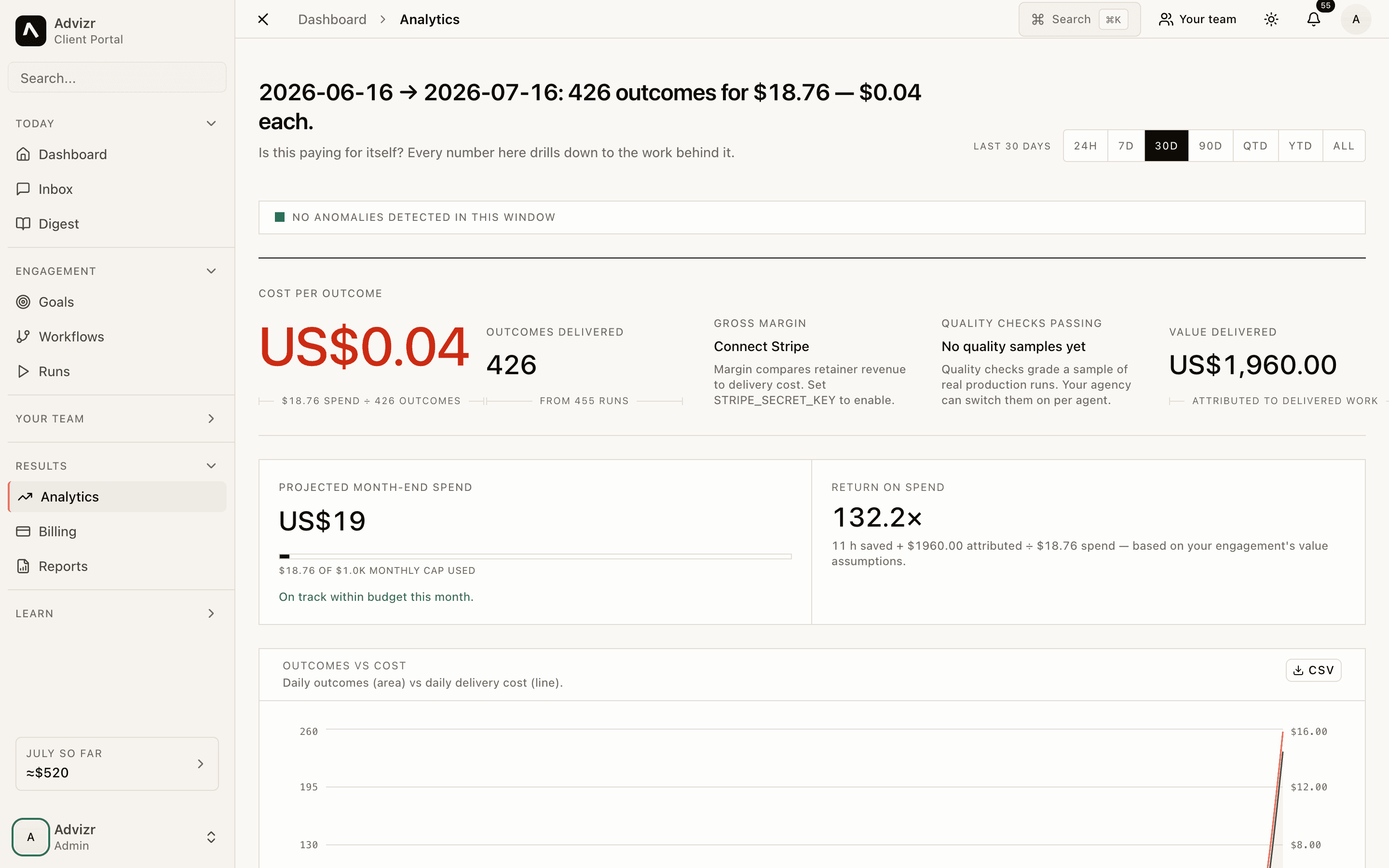Expand the LEARN section
Screen dimensions: 1389x868
211,613
